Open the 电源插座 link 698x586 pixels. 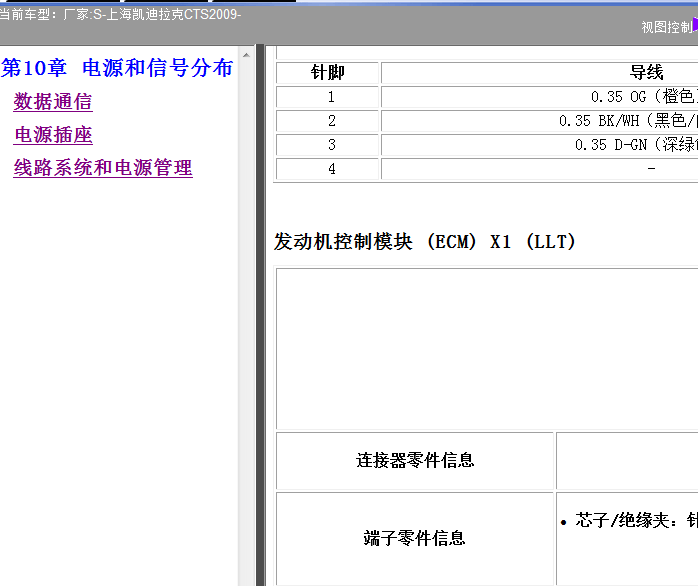[x=53, y=135]
